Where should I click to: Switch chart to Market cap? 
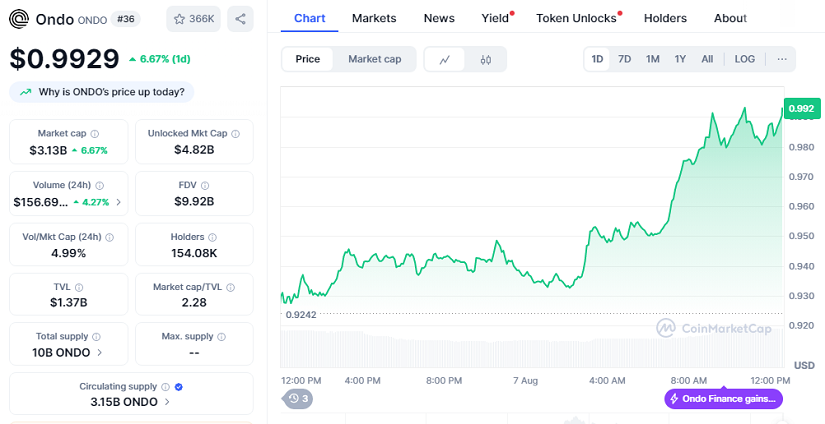(374, 59)
